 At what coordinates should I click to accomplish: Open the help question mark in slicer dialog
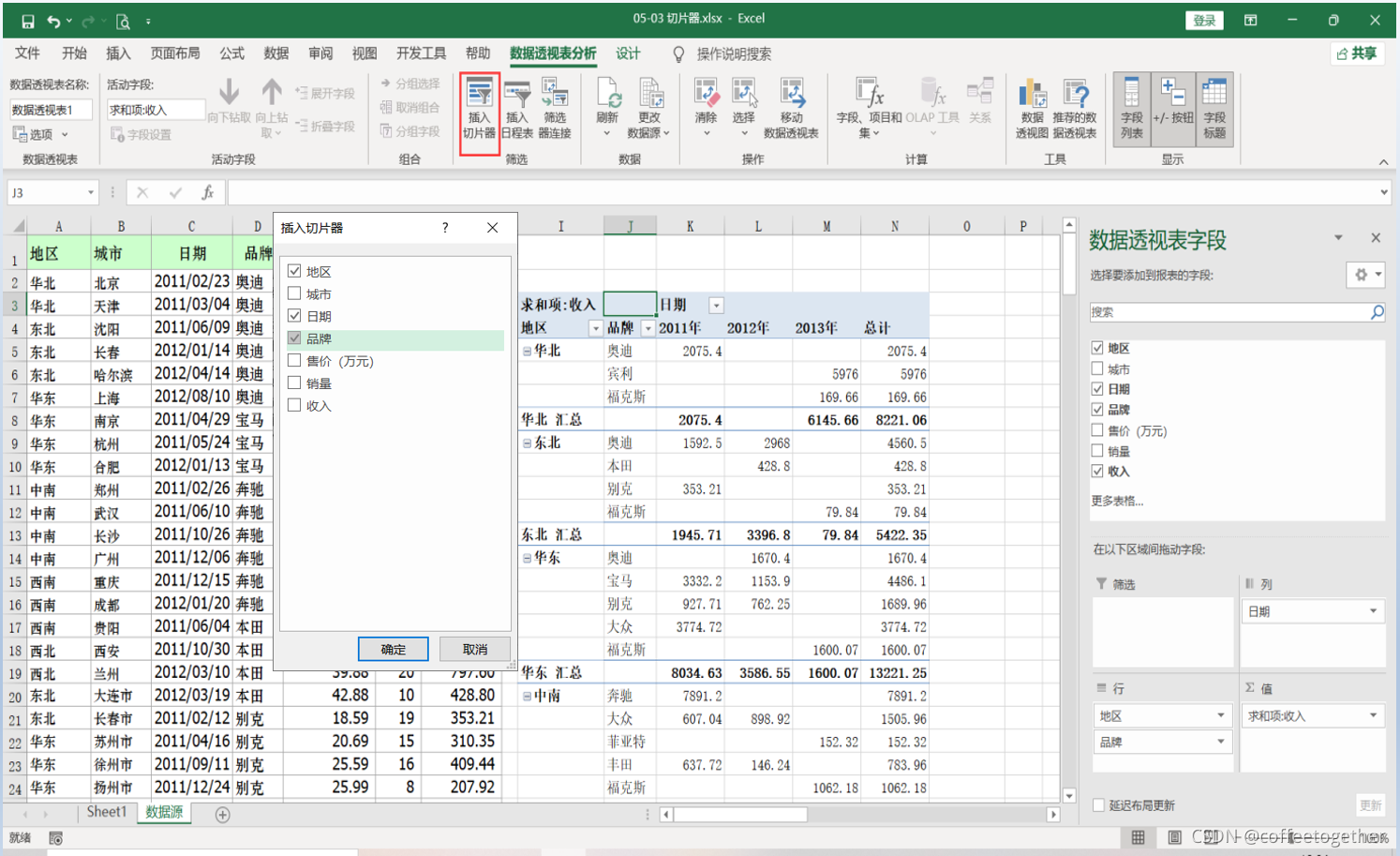(445, 228)
